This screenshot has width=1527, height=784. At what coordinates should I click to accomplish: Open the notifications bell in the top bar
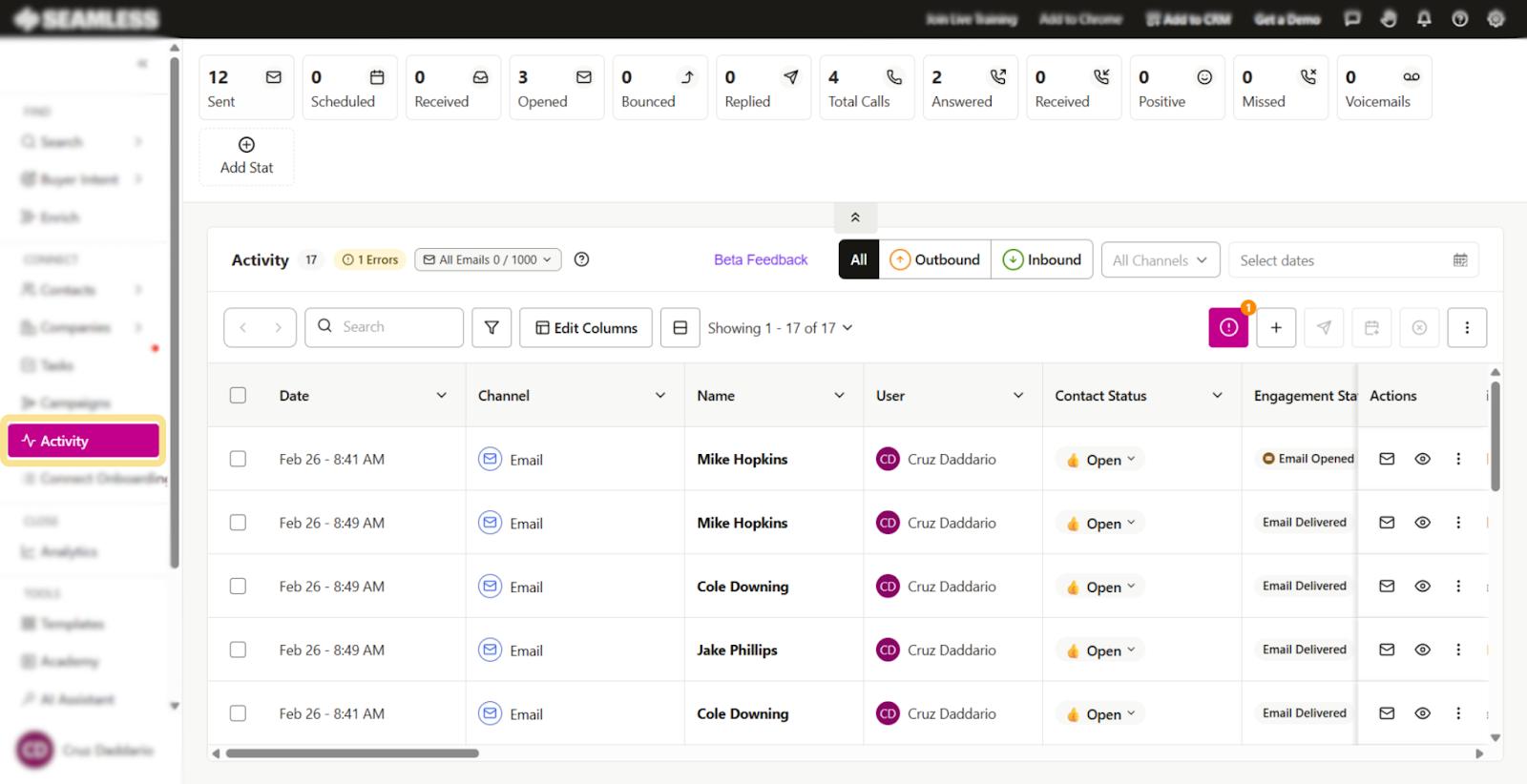(1424, 19)
